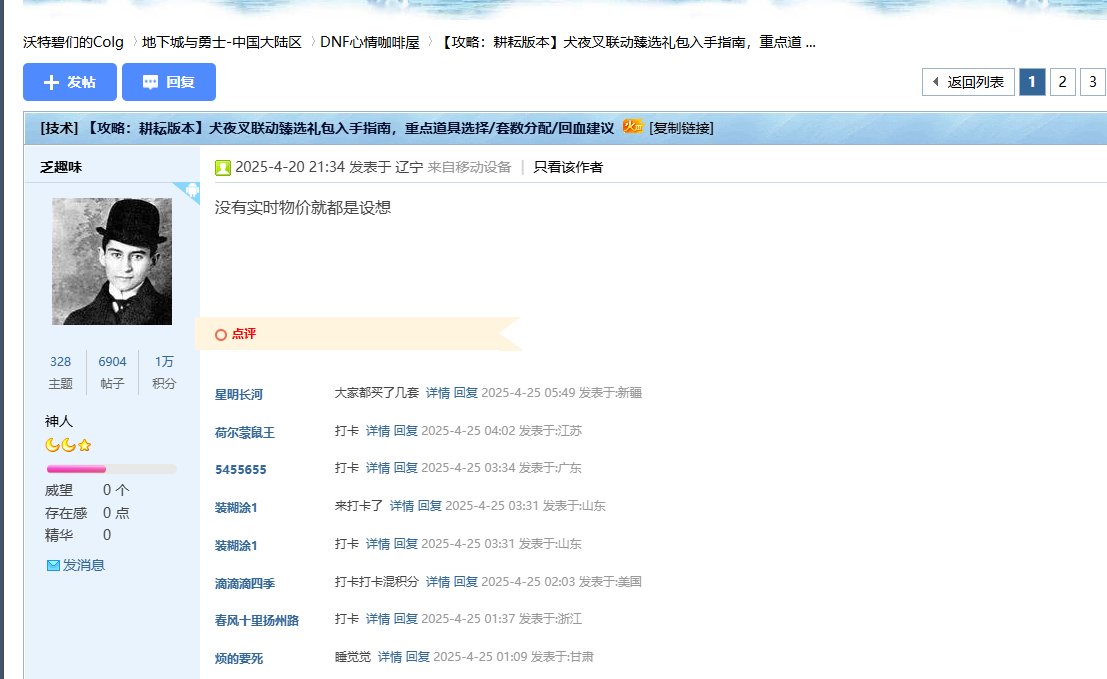Open author 乏趣味 profile name
This screenshot has height=679, width=1107.
pyautogui.click(x=61, y=167)
